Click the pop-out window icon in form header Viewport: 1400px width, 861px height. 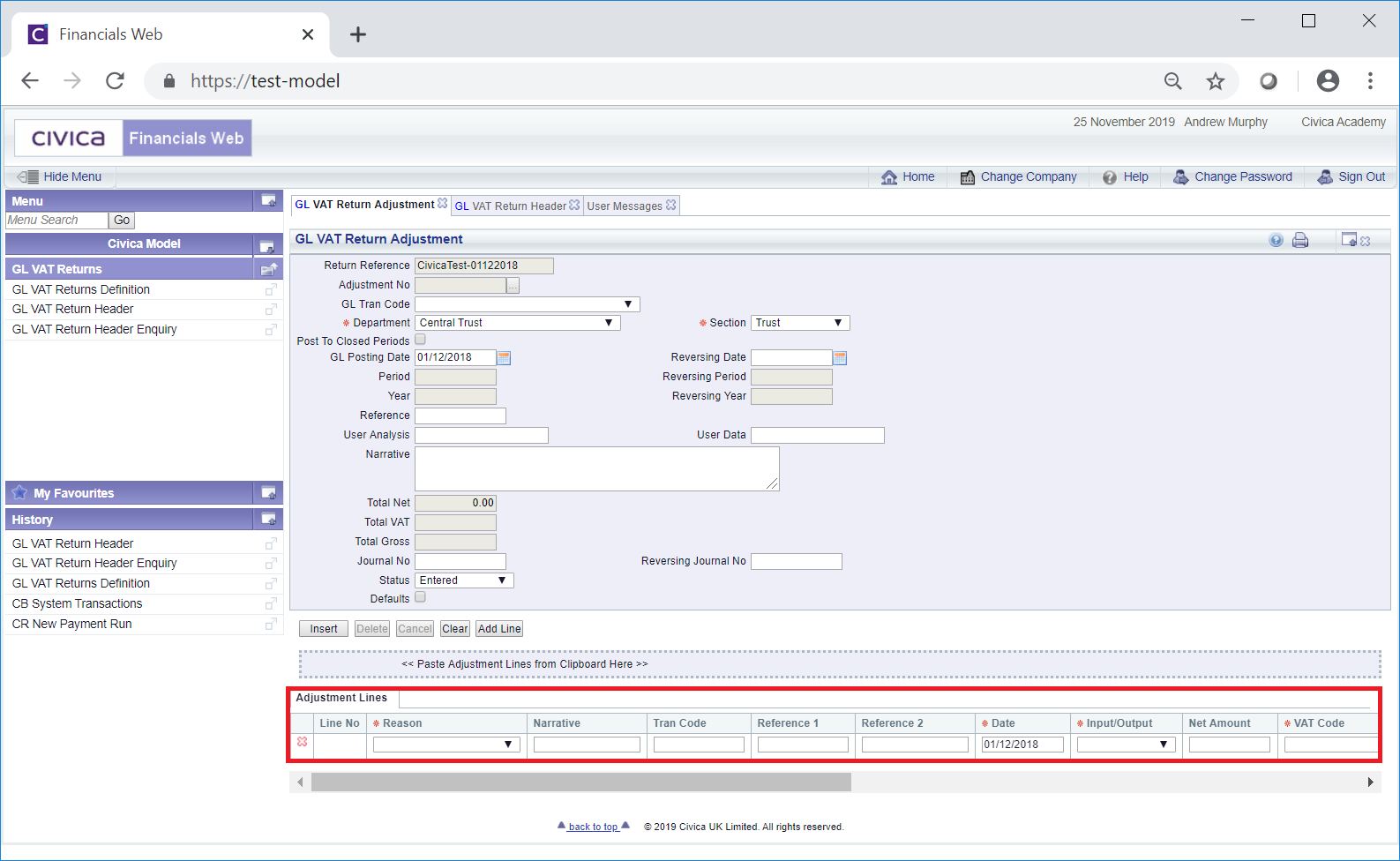point(1349,239)
